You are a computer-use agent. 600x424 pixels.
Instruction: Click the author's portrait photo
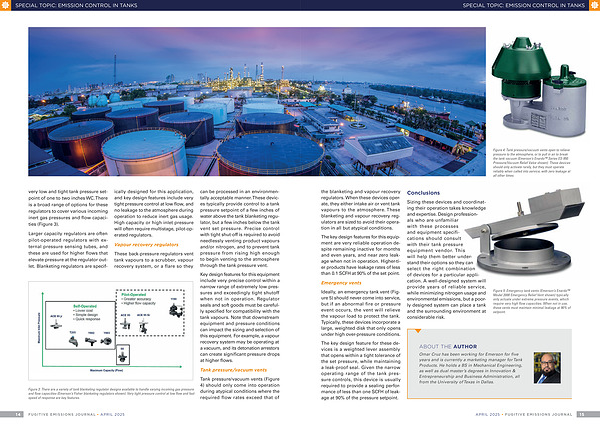click(547, 368)
